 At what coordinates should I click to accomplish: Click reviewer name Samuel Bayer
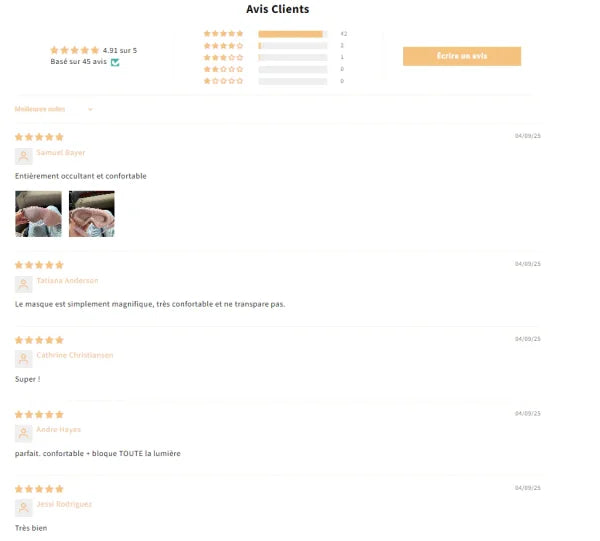coord(61,152)
